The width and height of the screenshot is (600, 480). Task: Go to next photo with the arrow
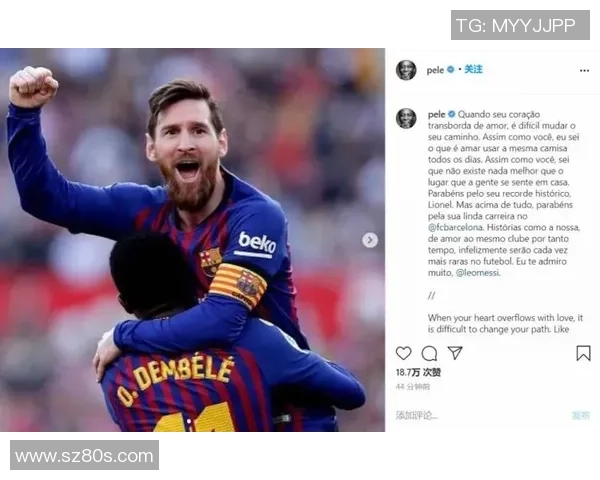point(370,240)
